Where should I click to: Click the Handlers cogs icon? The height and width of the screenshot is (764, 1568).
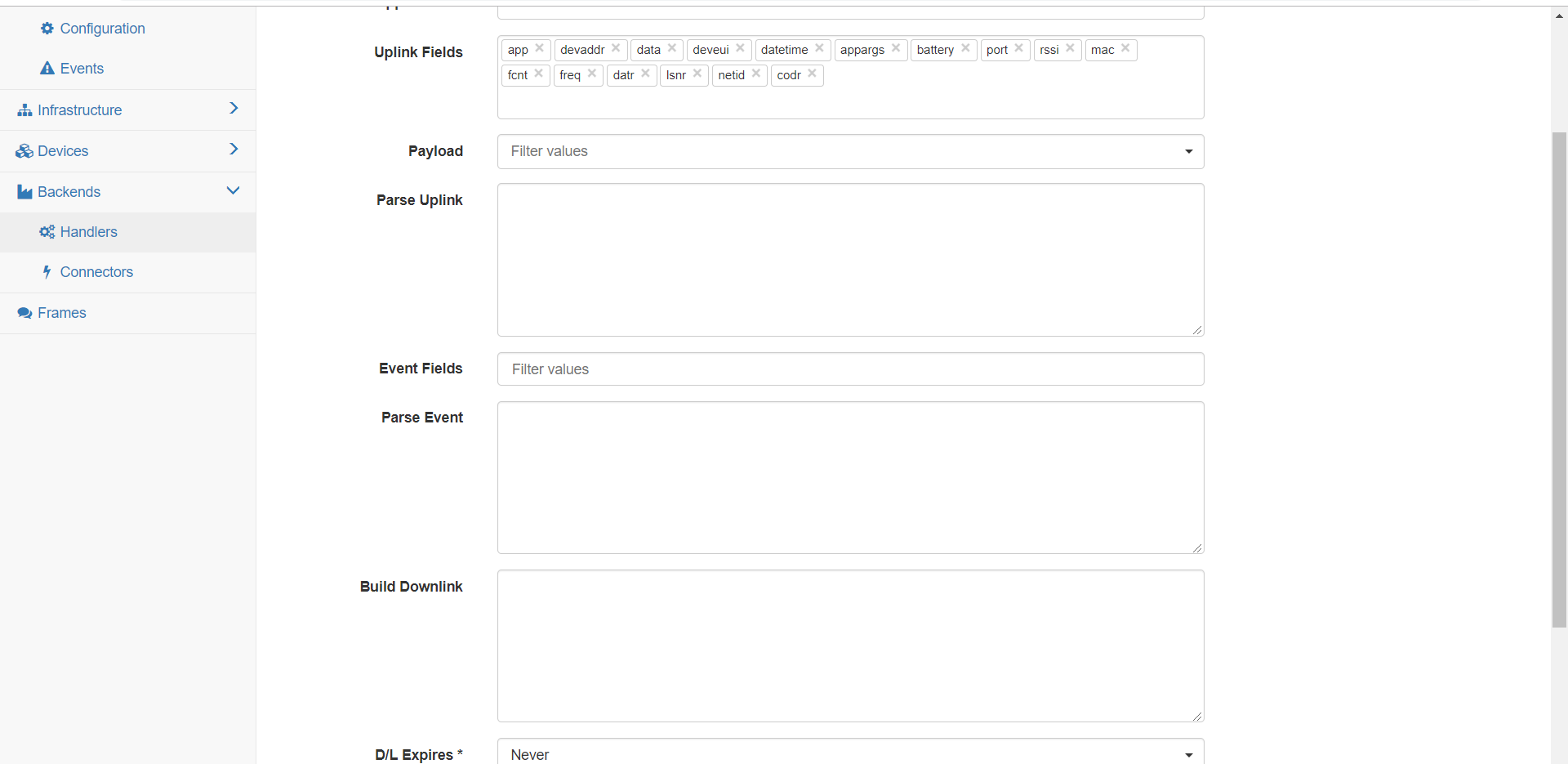[x=47, y=231]
